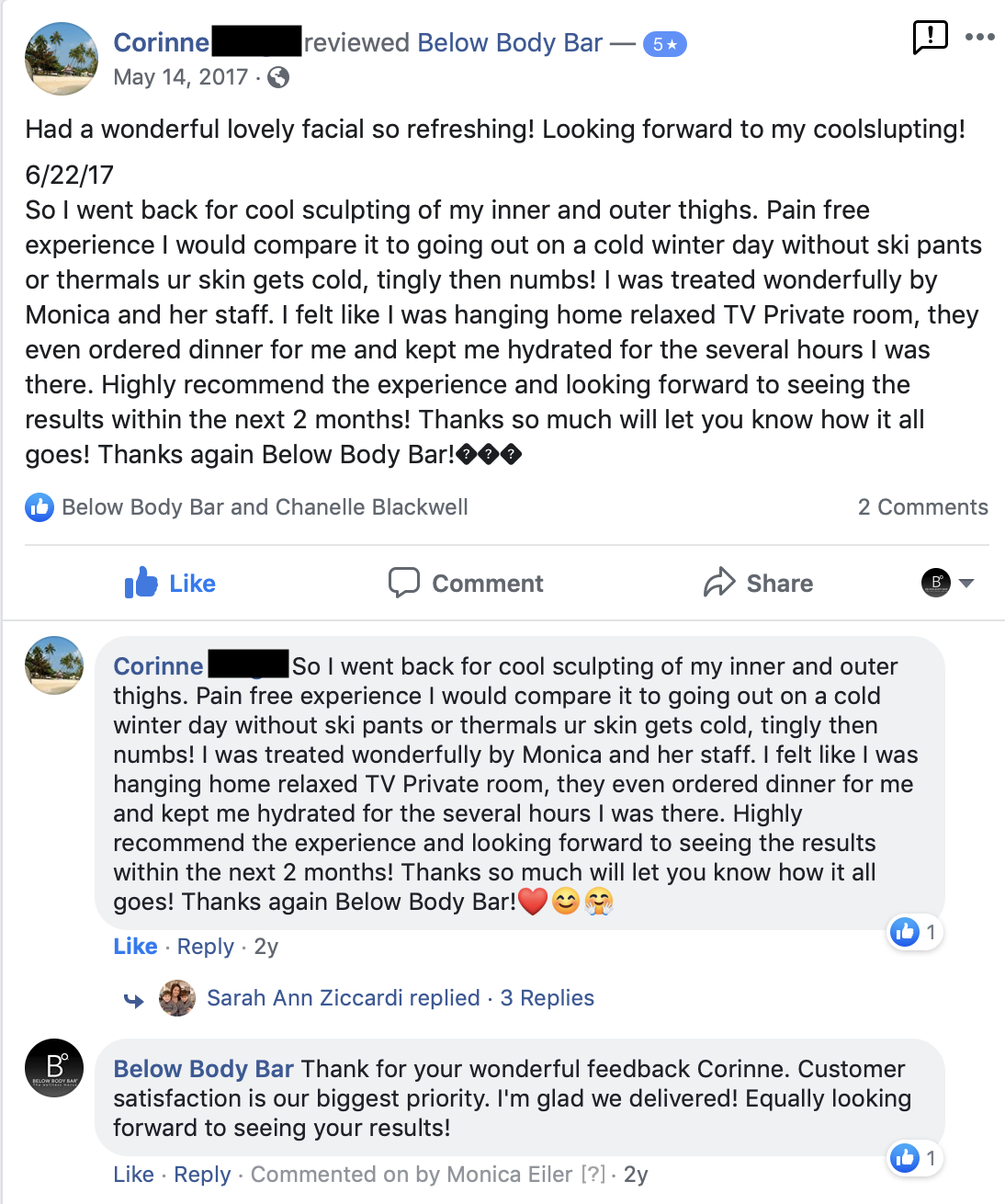The width and height of the screenshot is (1005, 1204).
Task: Click the reply arrow icon beside Sarah
Action: (x=134, y=1001)
